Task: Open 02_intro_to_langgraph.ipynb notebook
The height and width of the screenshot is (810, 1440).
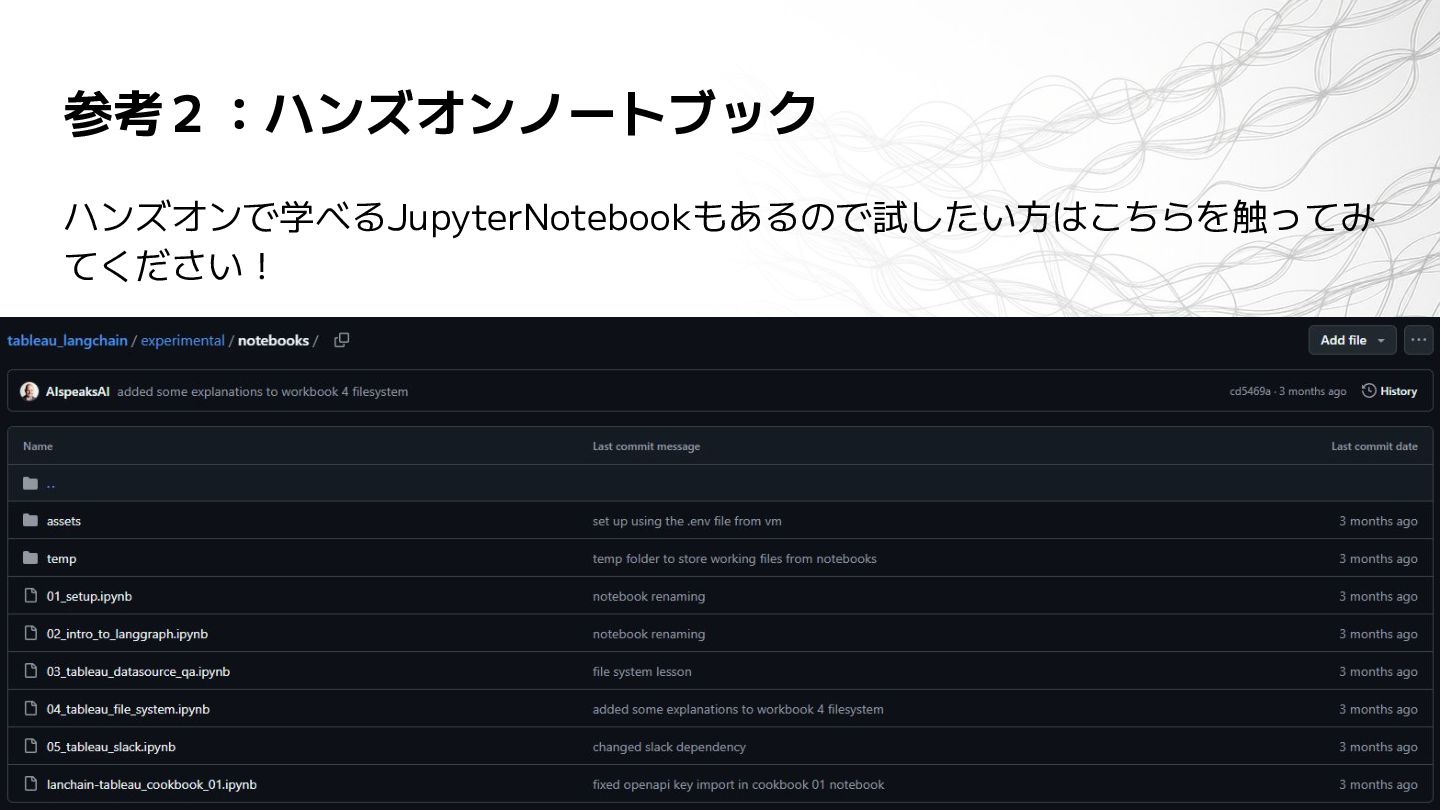Action: click(x=127, y=634)
